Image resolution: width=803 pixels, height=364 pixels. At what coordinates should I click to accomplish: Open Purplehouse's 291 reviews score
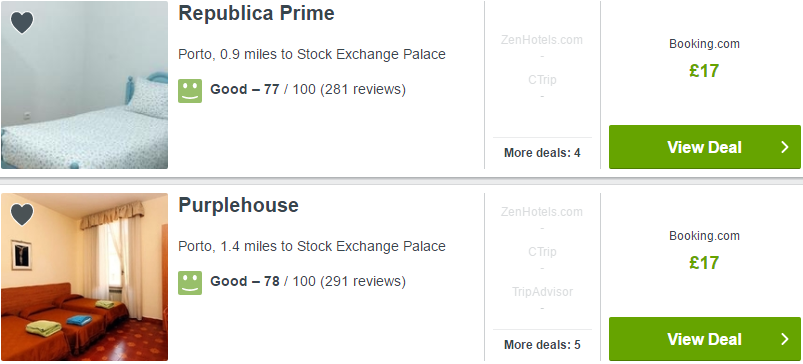[308, 282]
